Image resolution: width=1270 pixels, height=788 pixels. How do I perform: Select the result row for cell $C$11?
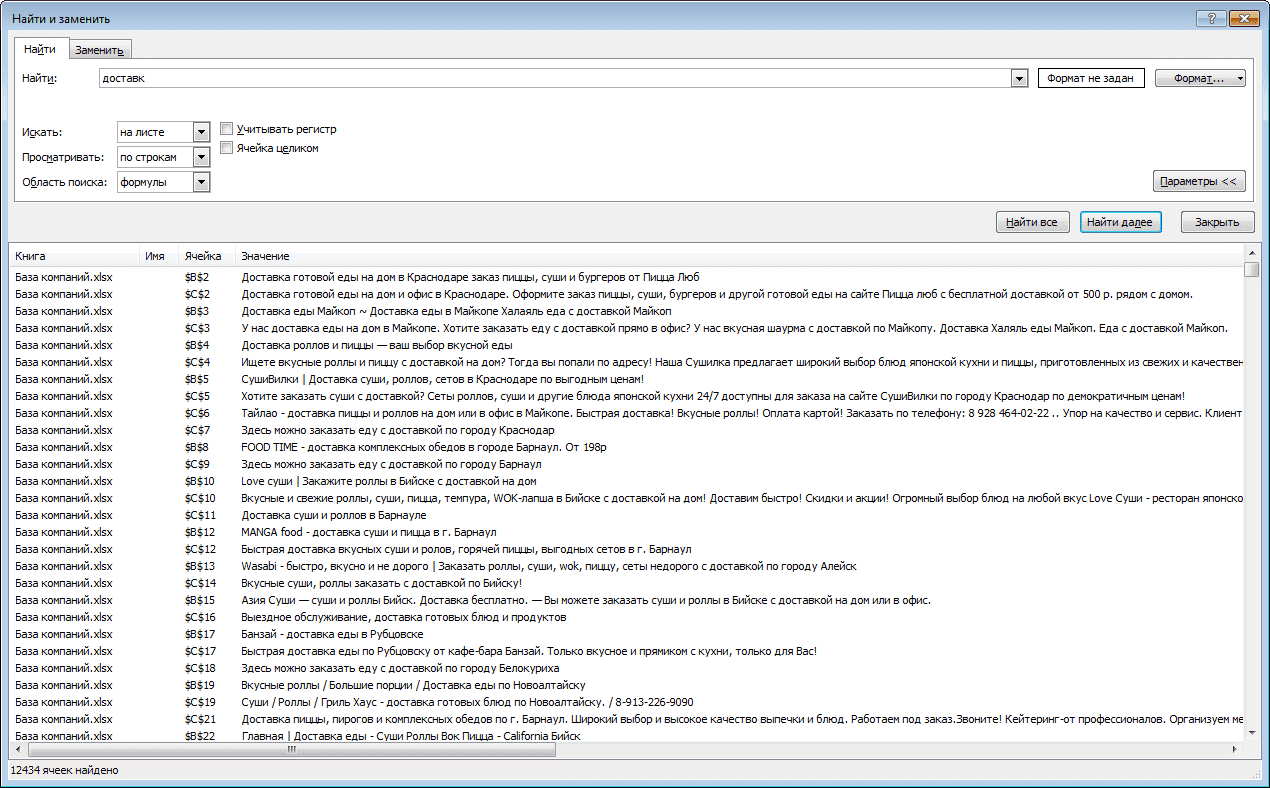[626, 515]
